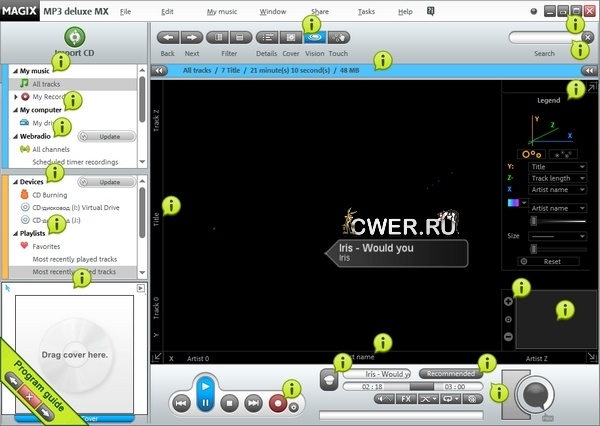Toggle the Details list view
This screenshot has width=600, height=426.
[266, 37]
